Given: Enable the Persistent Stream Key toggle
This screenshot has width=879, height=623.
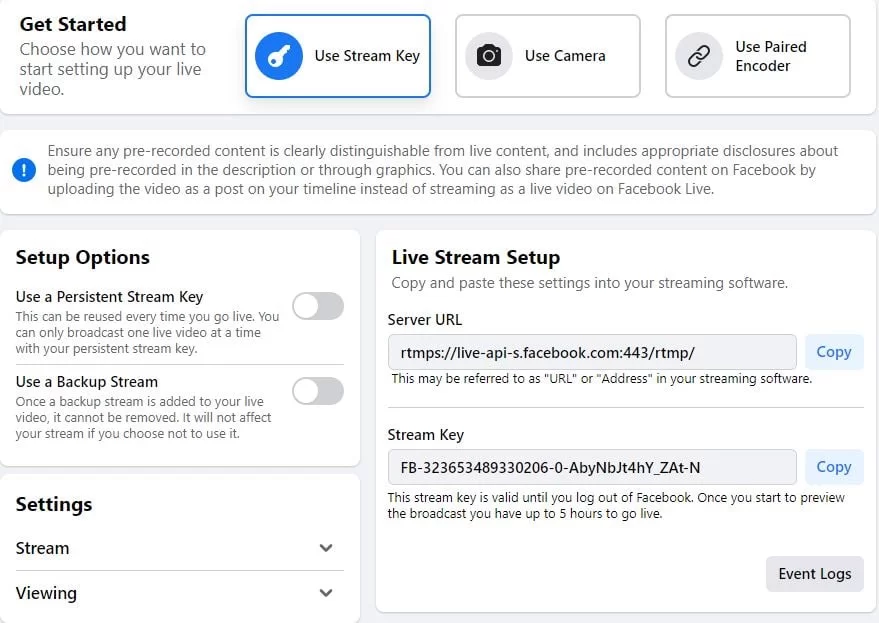Looking at the screenshot, I should click(318, 306).
